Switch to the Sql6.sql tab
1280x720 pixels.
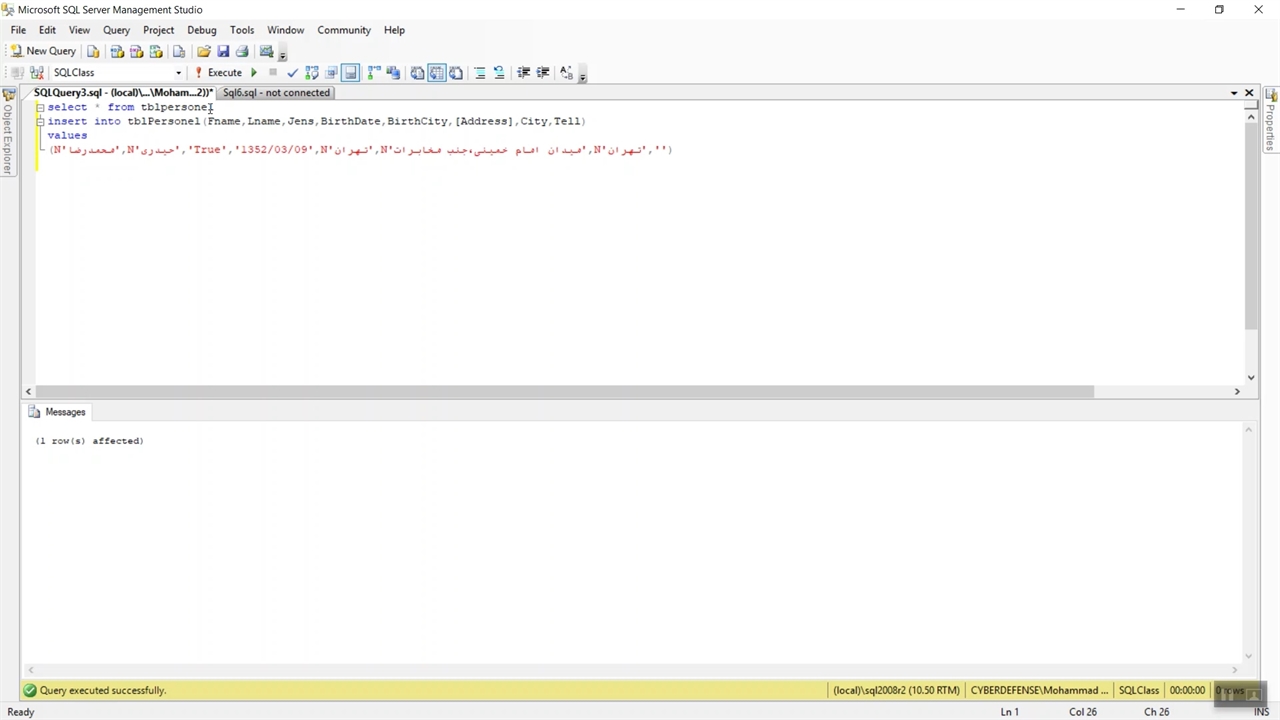pos(276,93)
